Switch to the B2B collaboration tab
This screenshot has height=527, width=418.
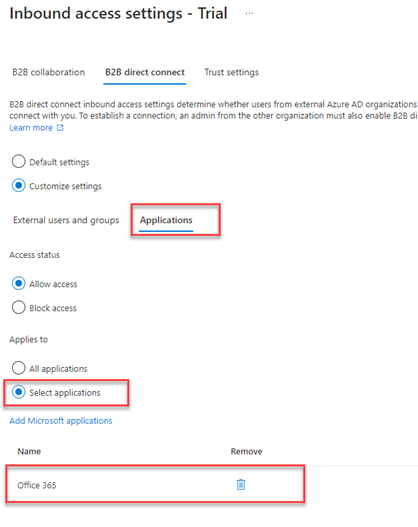point(48,72)
